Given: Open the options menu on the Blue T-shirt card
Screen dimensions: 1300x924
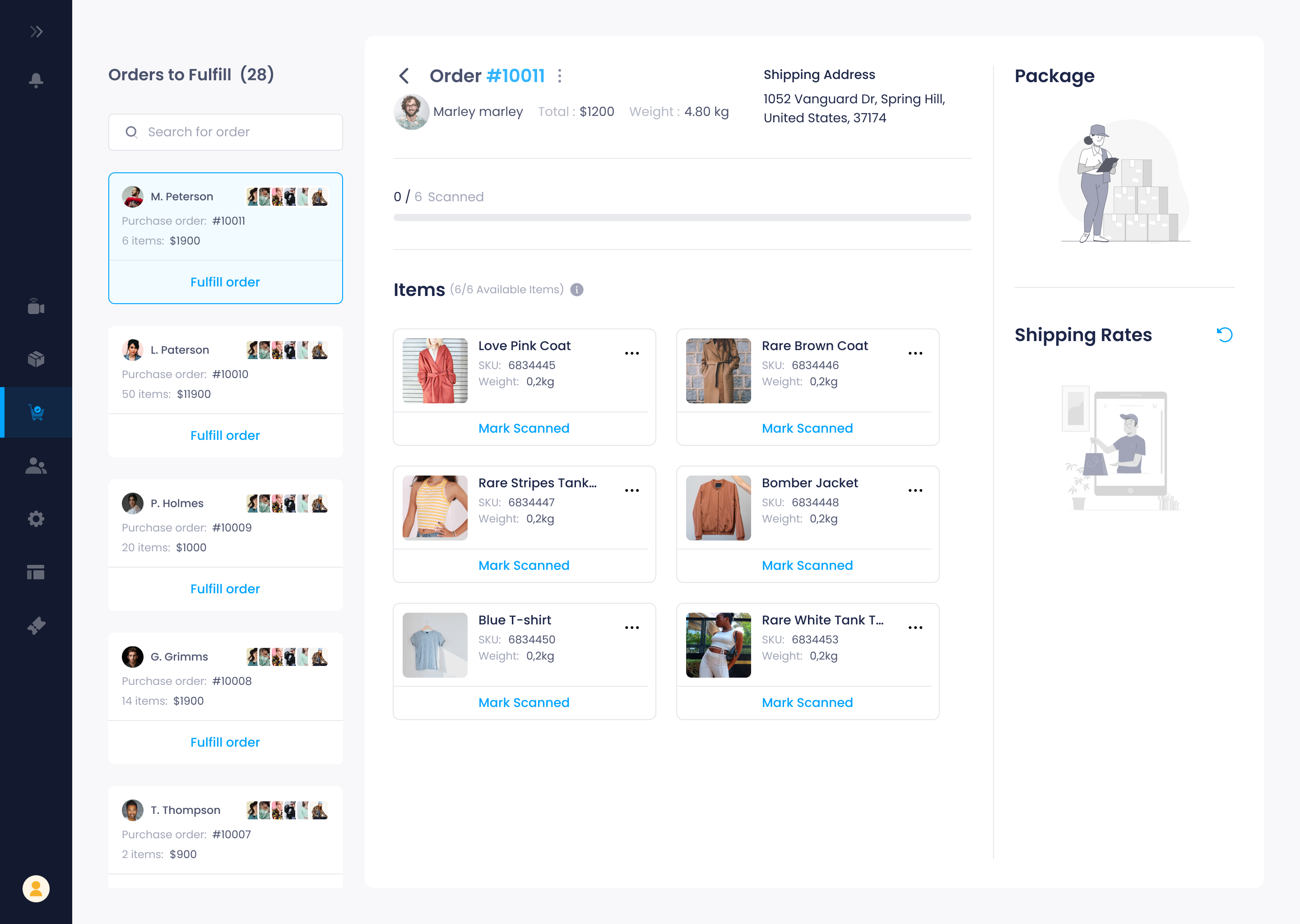Looking at the screenshot, I should [632, 627].
